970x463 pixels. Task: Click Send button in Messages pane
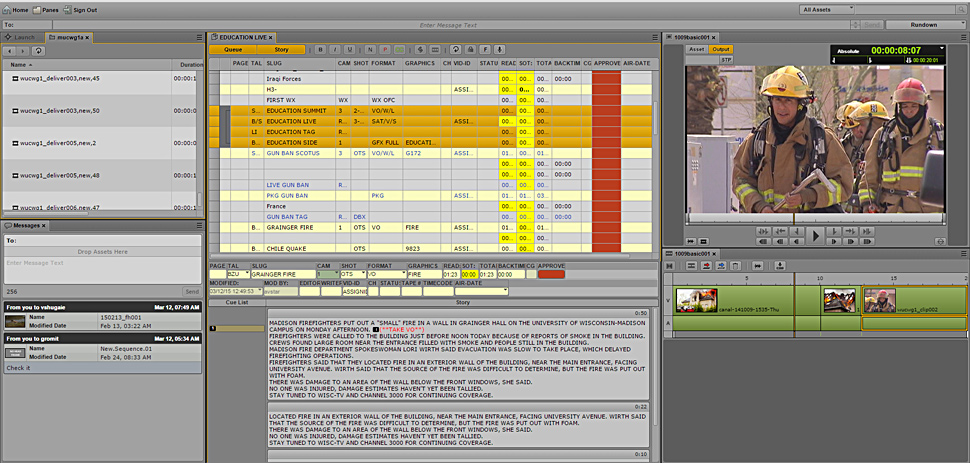pos(192,292)
